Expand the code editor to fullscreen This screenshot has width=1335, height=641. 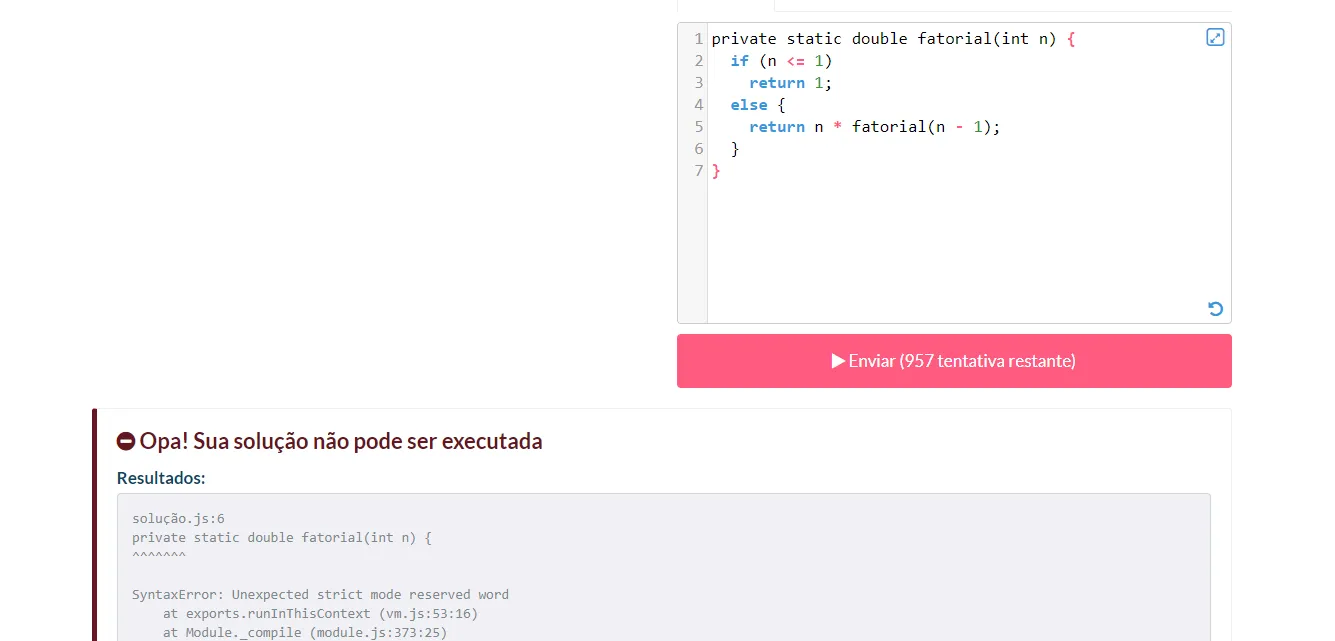(1215, 38)
